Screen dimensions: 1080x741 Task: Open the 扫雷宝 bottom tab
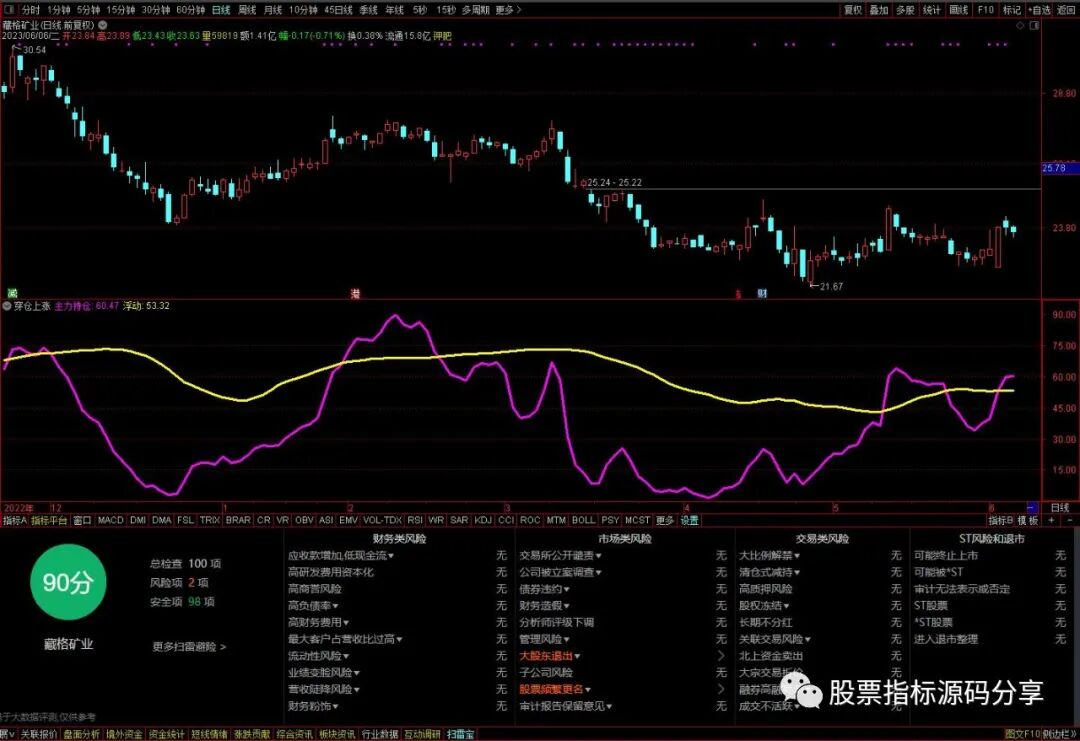[460, 734]
